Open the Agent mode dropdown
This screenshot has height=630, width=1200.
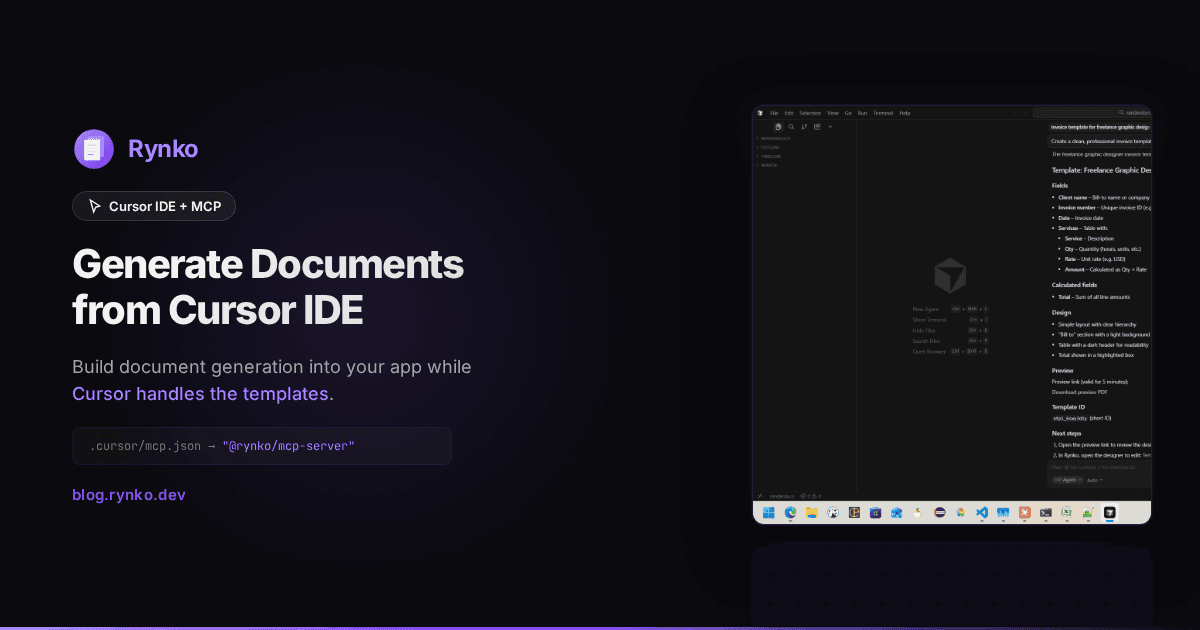[x=1067, y=480]
